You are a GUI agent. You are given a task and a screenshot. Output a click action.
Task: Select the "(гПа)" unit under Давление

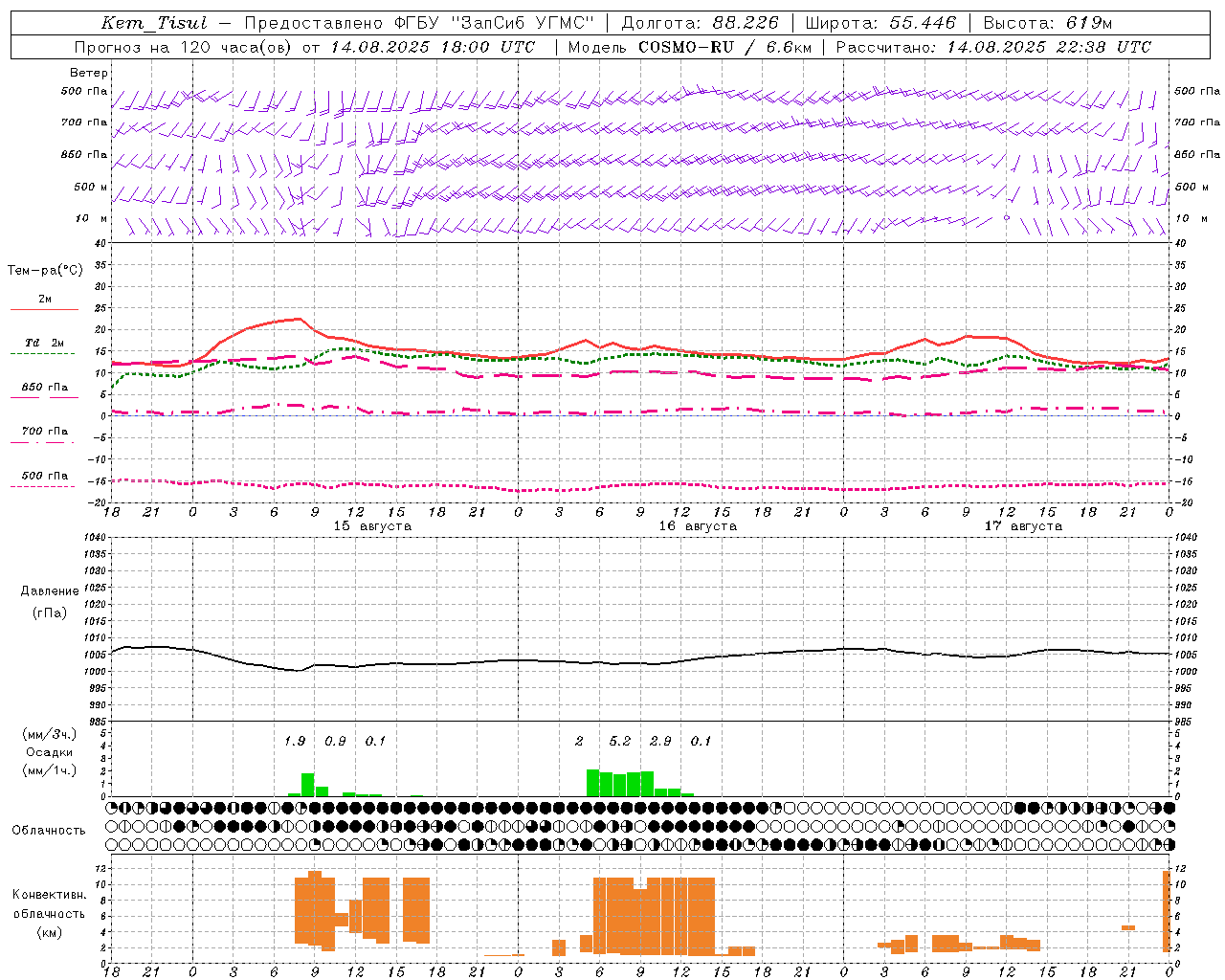[x=50, y=612]
